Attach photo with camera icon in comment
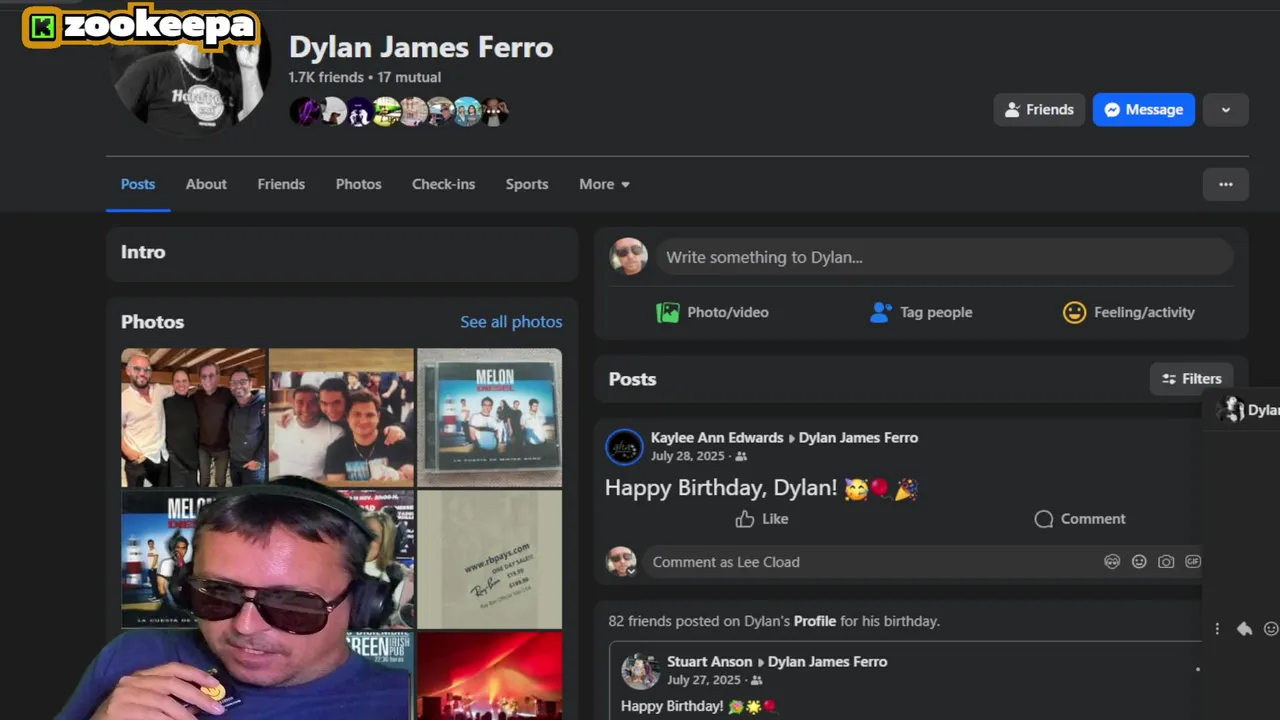Viewport: 1280px width, 720px height. pos(1166,562)
